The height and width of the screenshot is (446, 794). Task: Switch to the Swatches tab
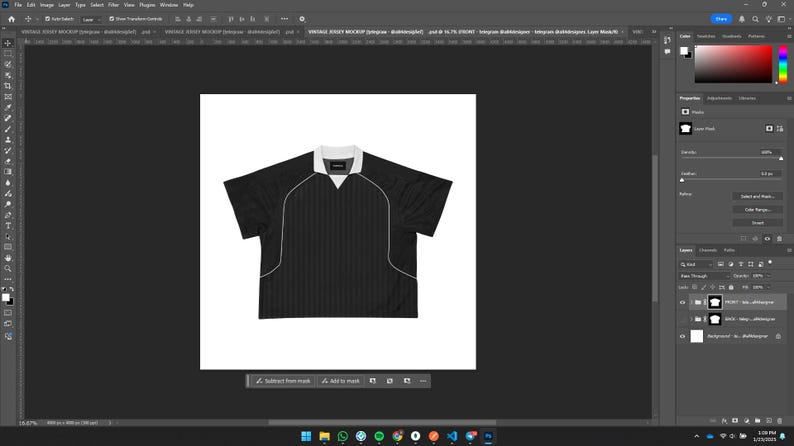click(706, 36)
